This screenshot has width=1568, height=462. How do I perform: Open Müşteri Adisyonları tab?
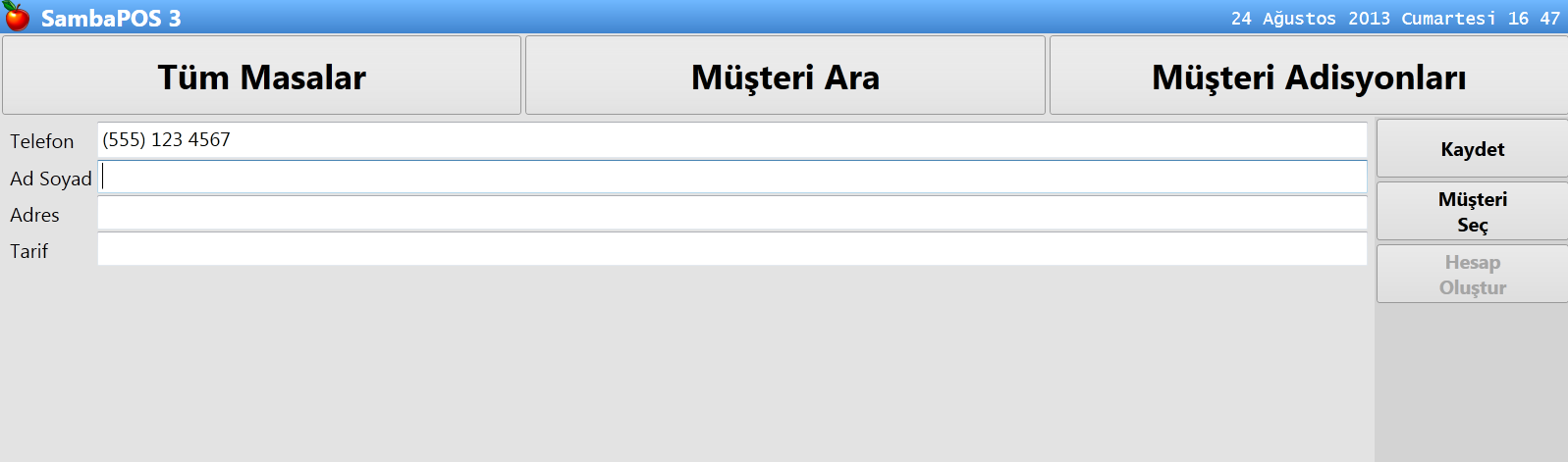pos(1308,77)
